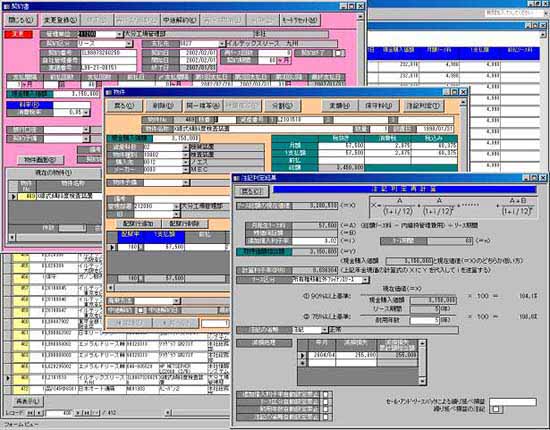This screenshot has width=550, height=430.
Task: Click モードリセット(M) button in the contract window
Action: 300,20
